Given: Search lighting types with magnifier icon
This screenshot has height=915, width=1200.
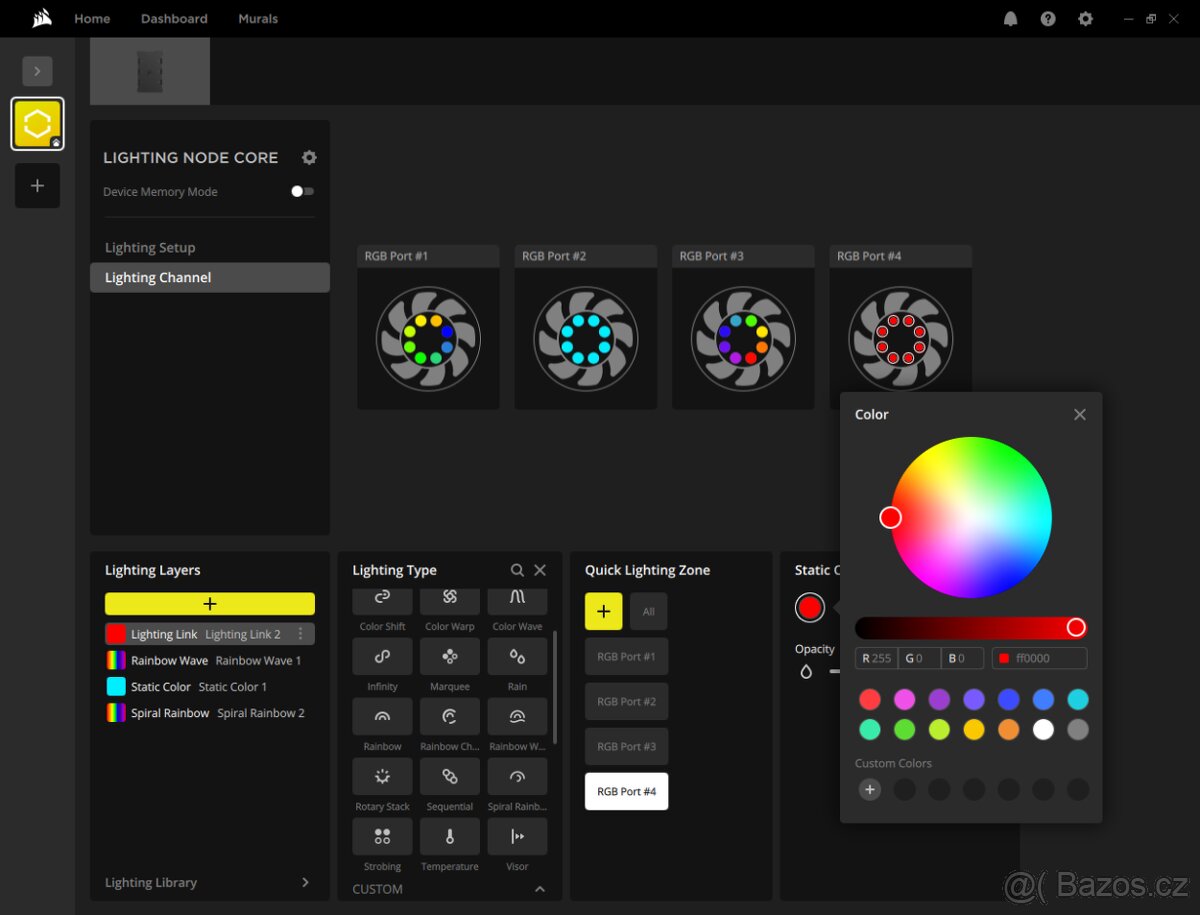Looking at the screenshot, I should pyautogui.click(x=517, y=570).
